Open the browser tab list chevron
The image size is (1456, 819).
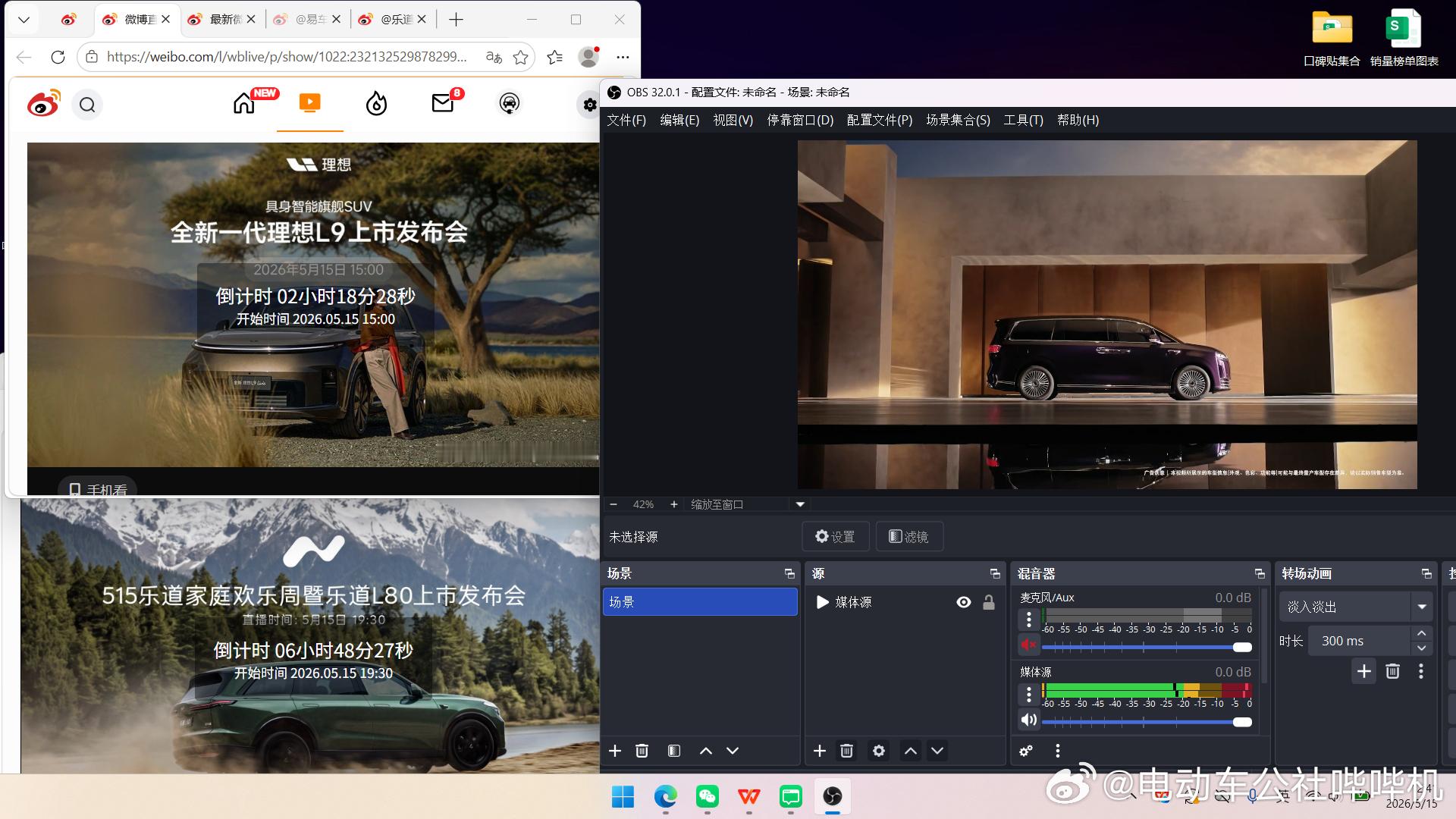point(24,20)
